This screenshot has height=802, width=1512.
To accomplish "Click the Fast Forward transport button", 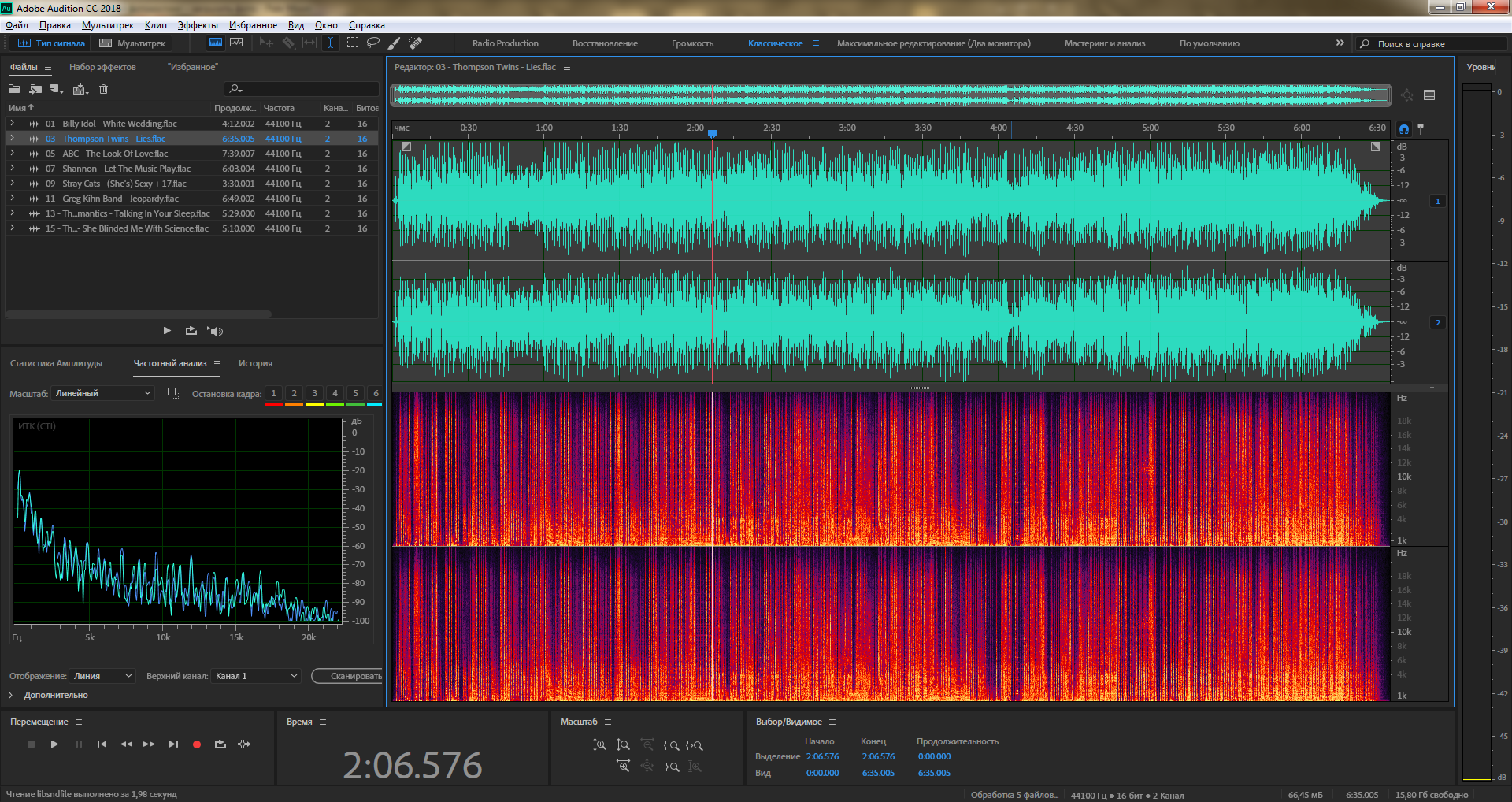I will (x=149, y=744).
